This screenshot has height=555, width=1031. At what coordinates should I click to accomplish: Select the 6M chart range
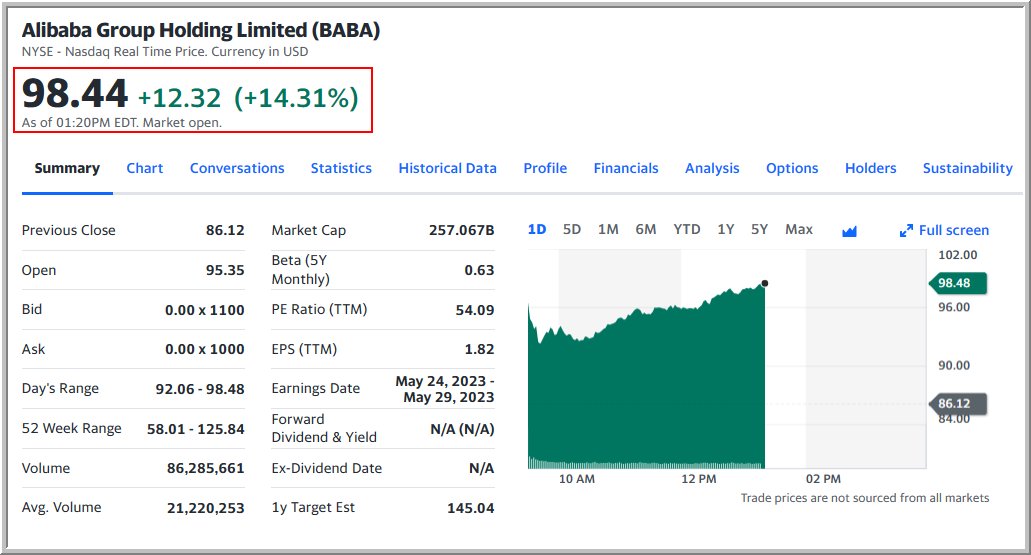pos(646,229)
